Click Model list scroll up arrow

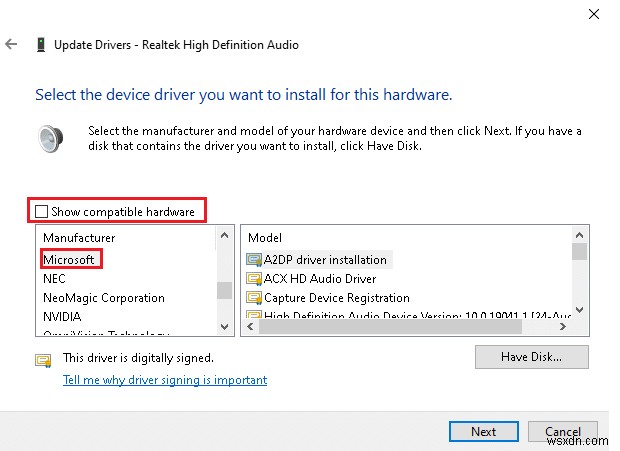click(x=579, y=235)
